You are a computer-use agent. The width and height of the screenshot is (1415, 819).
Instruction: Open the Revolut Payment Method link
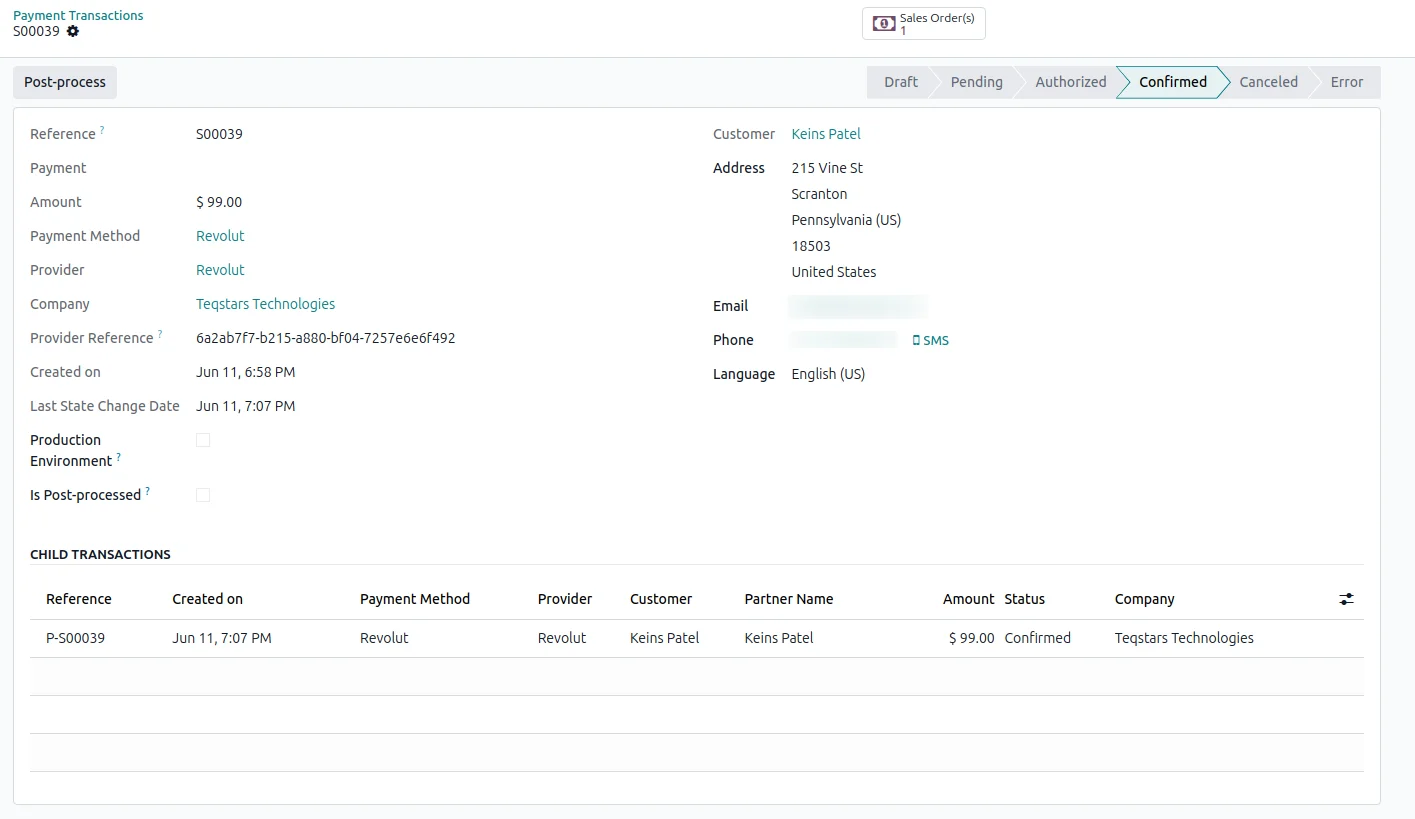(x=220, y=236)
